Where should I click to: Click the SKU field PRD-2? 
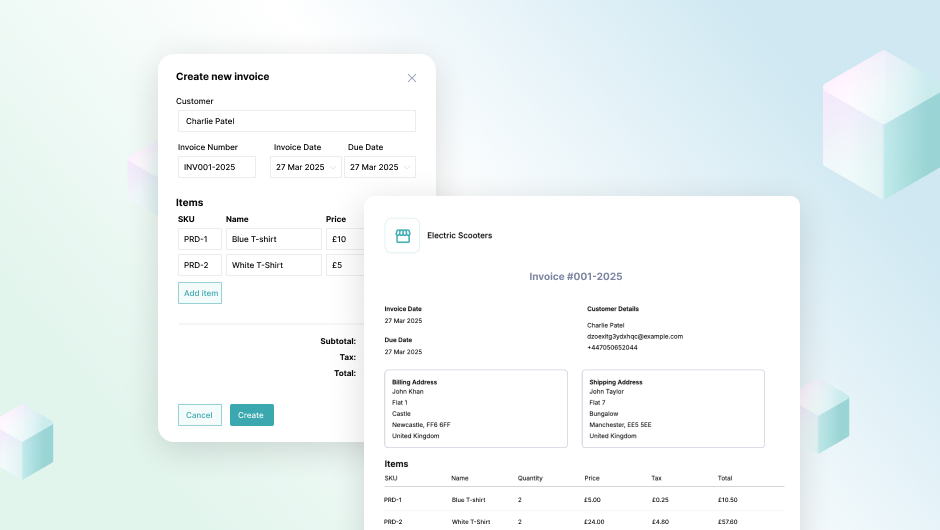[200, 265]
